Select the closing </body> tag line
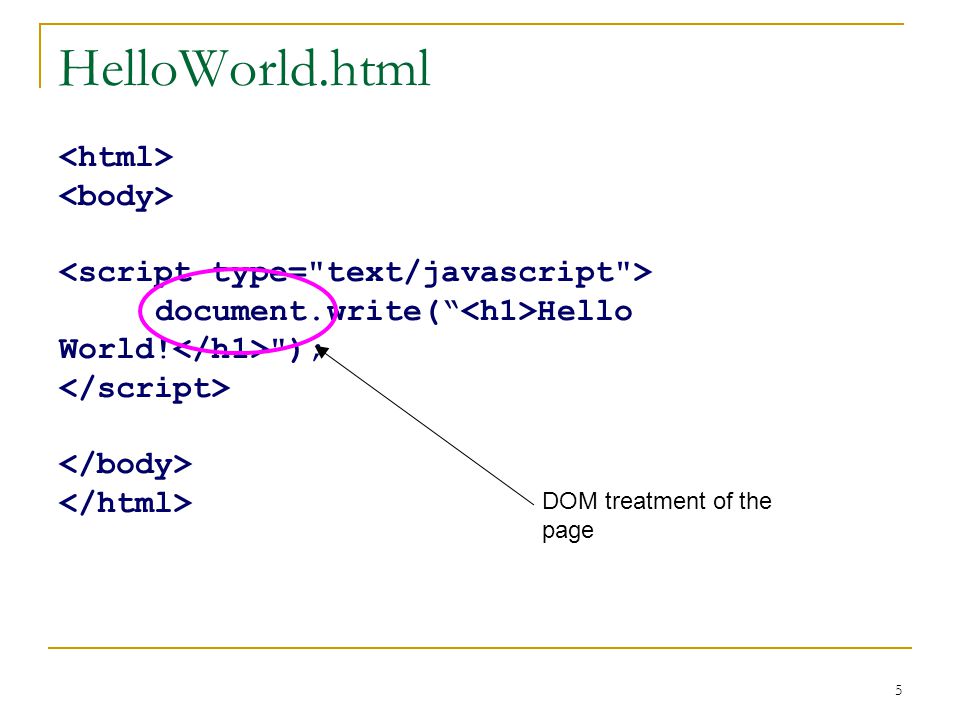This screenshot has height=720, width=960. [x=126, y=464]
